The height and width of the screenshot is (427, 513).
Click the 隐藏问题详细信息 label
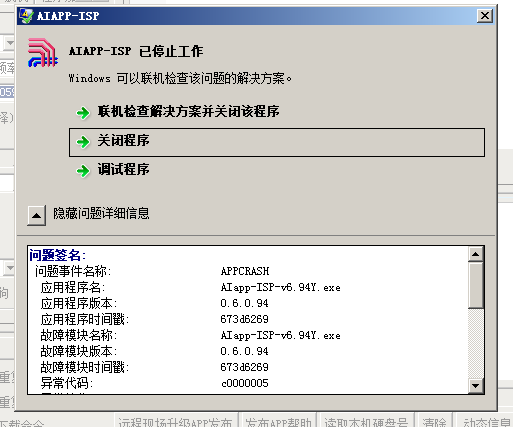[x=101, y=213]
